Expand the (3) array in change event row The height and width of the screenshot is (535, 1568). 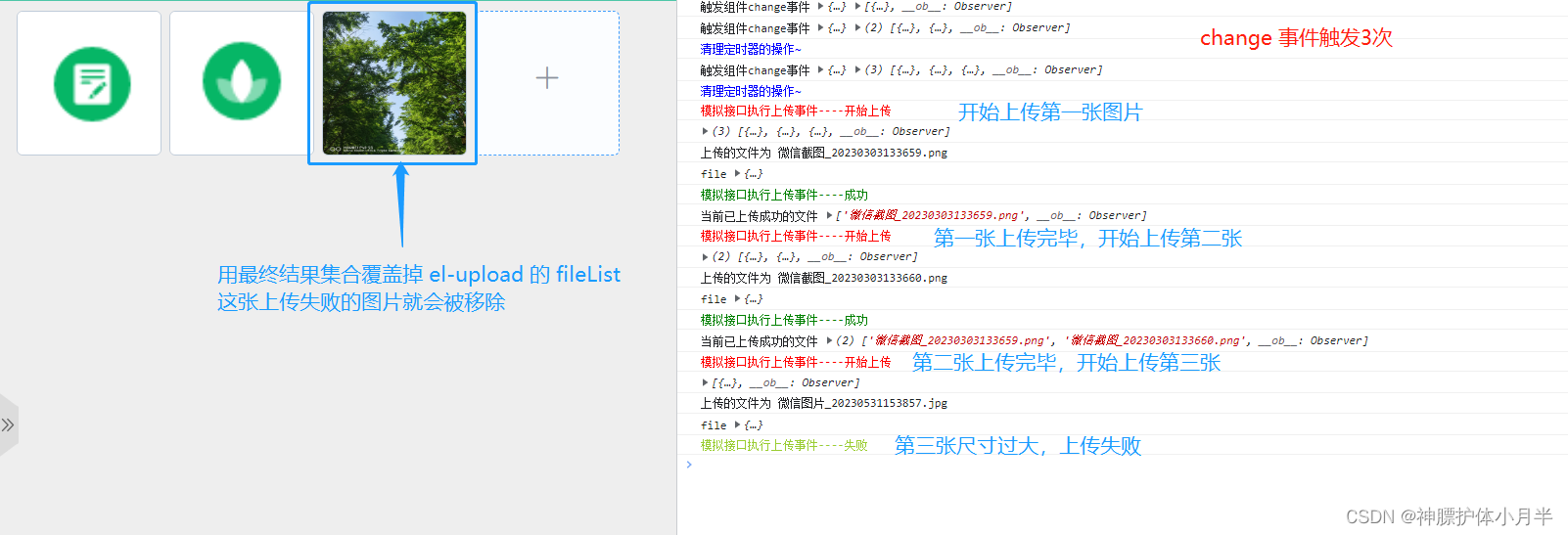[858, 69]
